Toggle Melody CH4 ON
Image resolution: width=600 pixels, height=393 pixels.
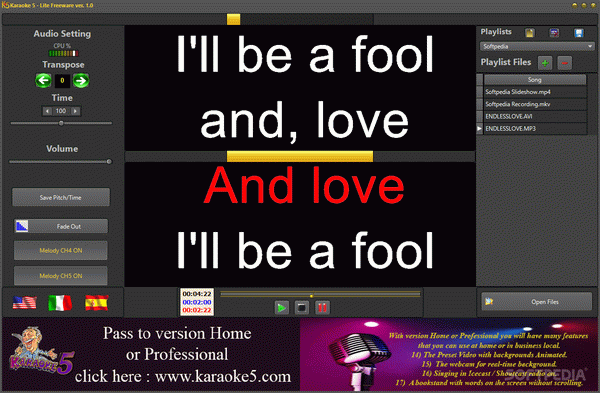(61, 250)
